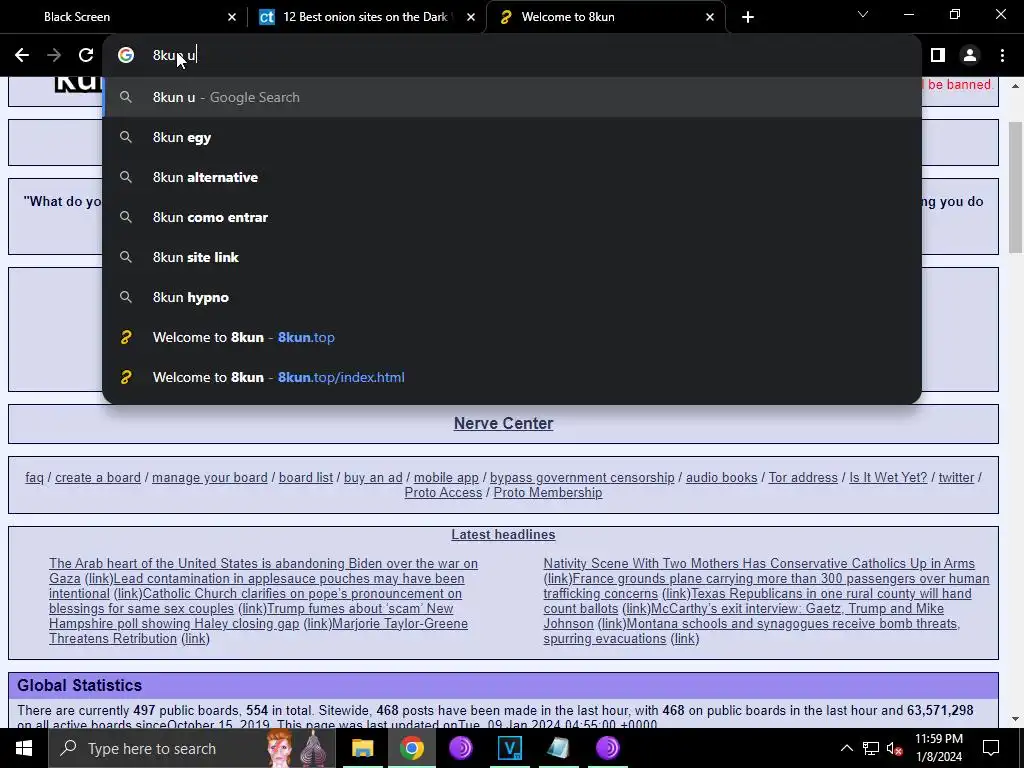This screenshot has height=768, width=1024.
Task: Open the blue V app in taskbar
Action: click(509, 748)
